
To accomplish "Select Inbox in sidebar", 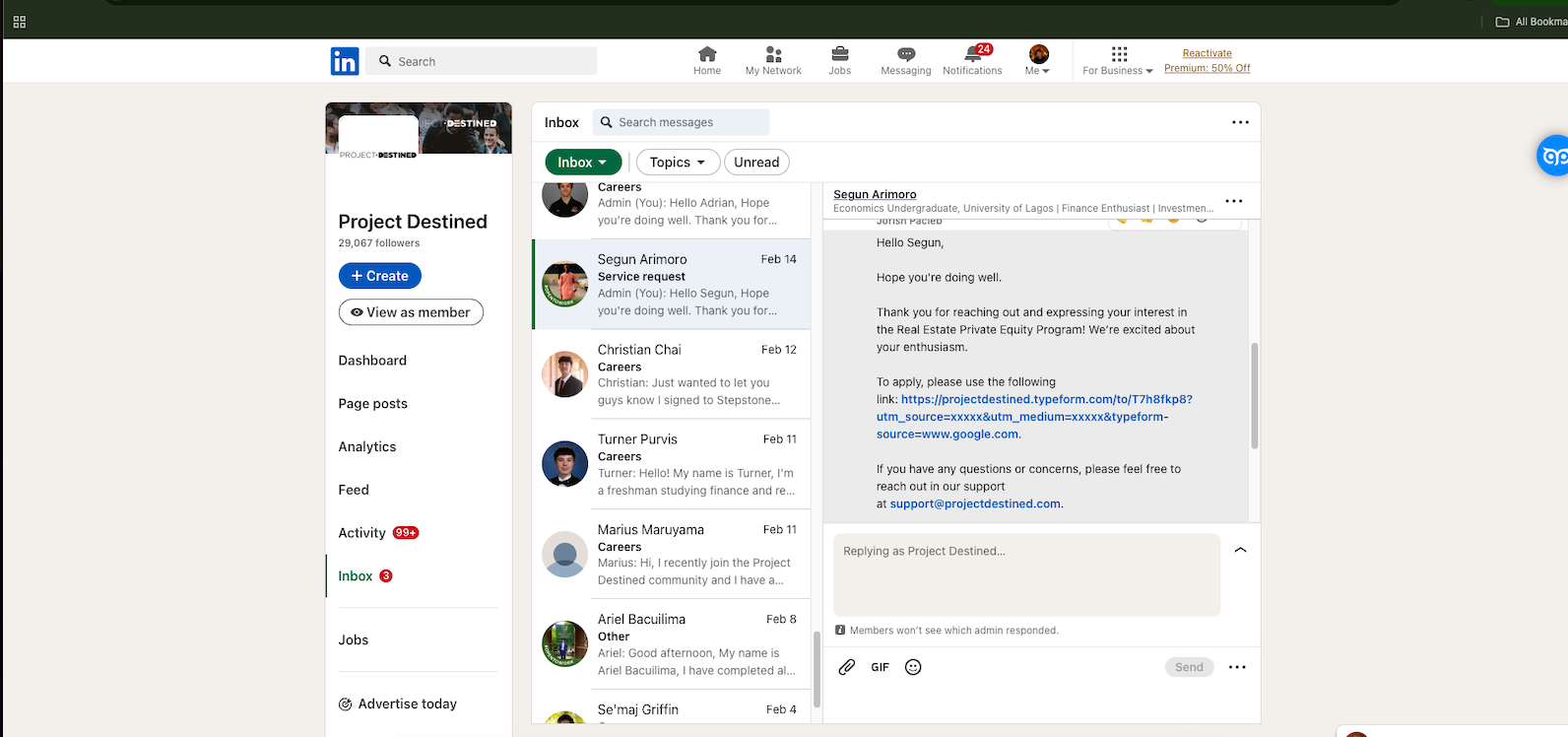I will (356, 576).
